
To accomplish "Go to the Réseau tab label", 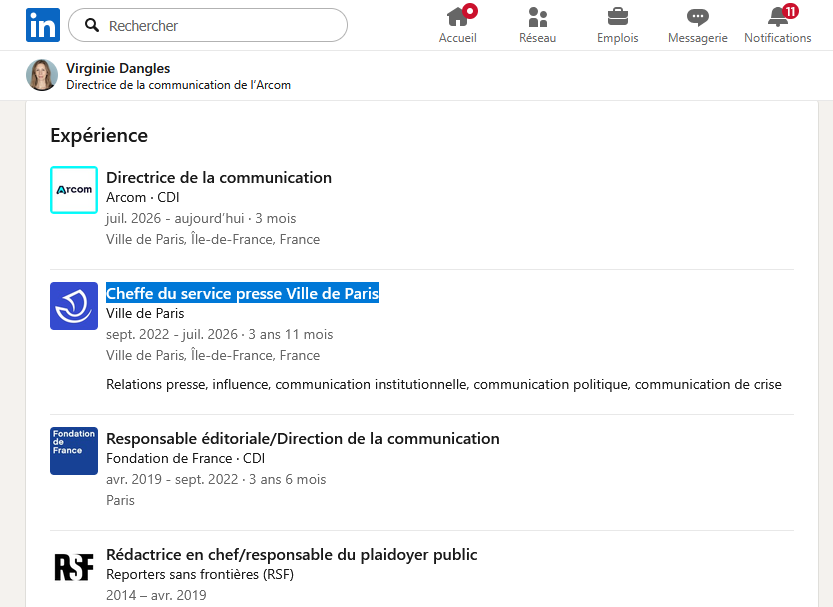I will coord(538,38).
